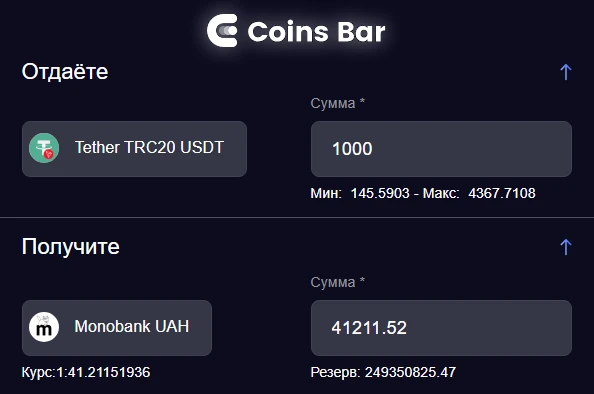594x394 pixels.
Task: Click the Coins Bar brand name text
Action: click(316, 31)
